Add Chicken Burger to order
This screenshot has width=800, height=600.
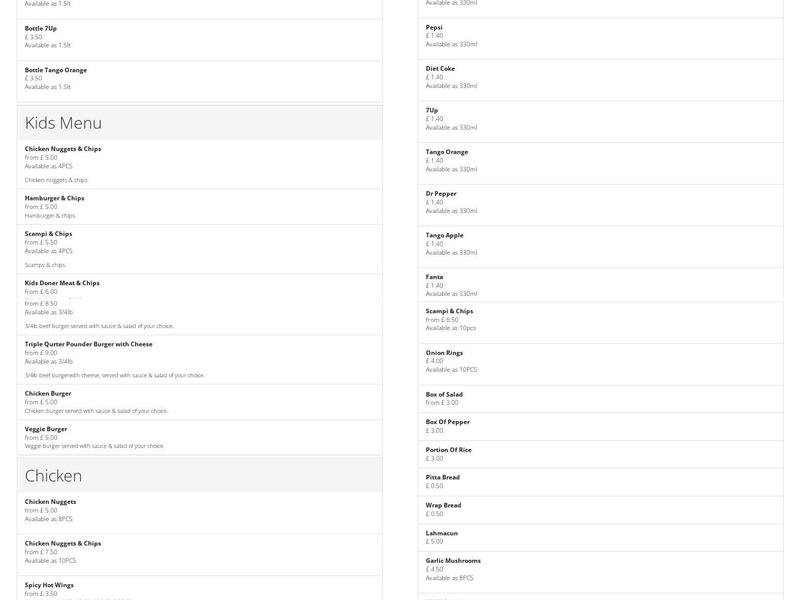[199, 401]
